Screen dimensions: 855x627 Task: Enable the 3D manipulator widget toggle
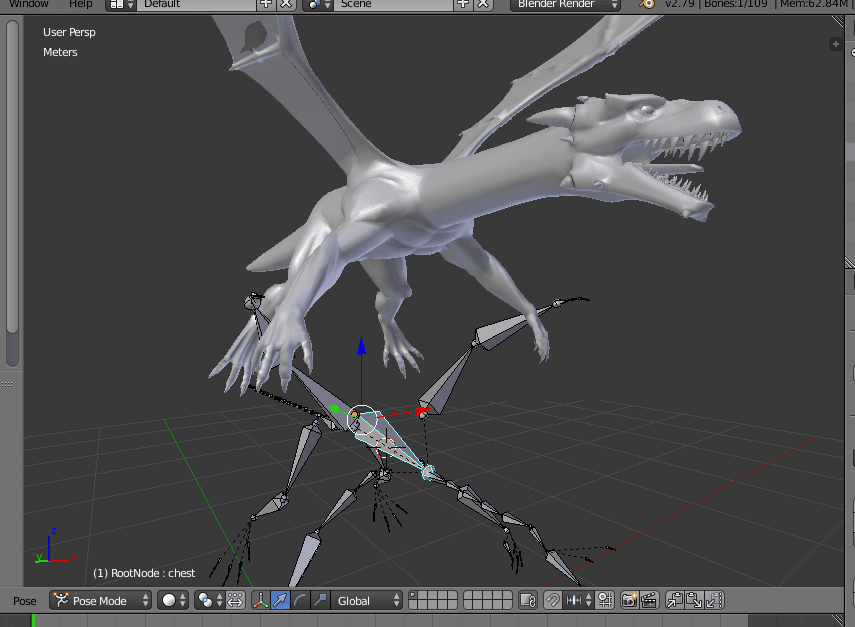[260, 600]
